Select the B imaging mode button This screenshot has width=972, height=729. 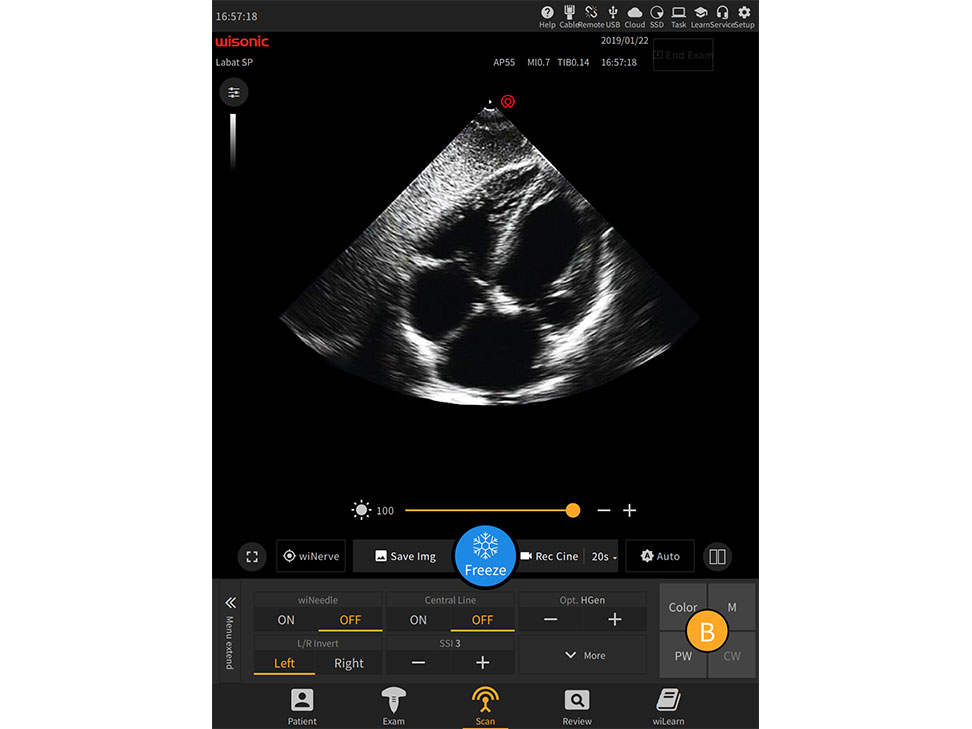(x=708, y=631)
